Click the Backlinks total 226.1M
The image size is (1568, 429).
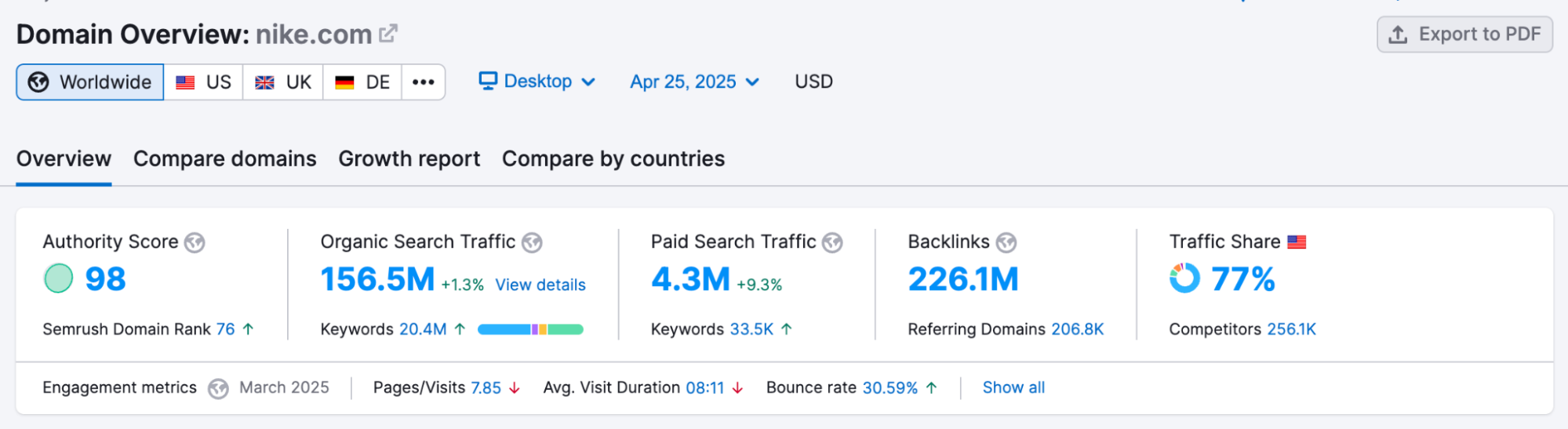pyautogui.click(x=963, y=279)
